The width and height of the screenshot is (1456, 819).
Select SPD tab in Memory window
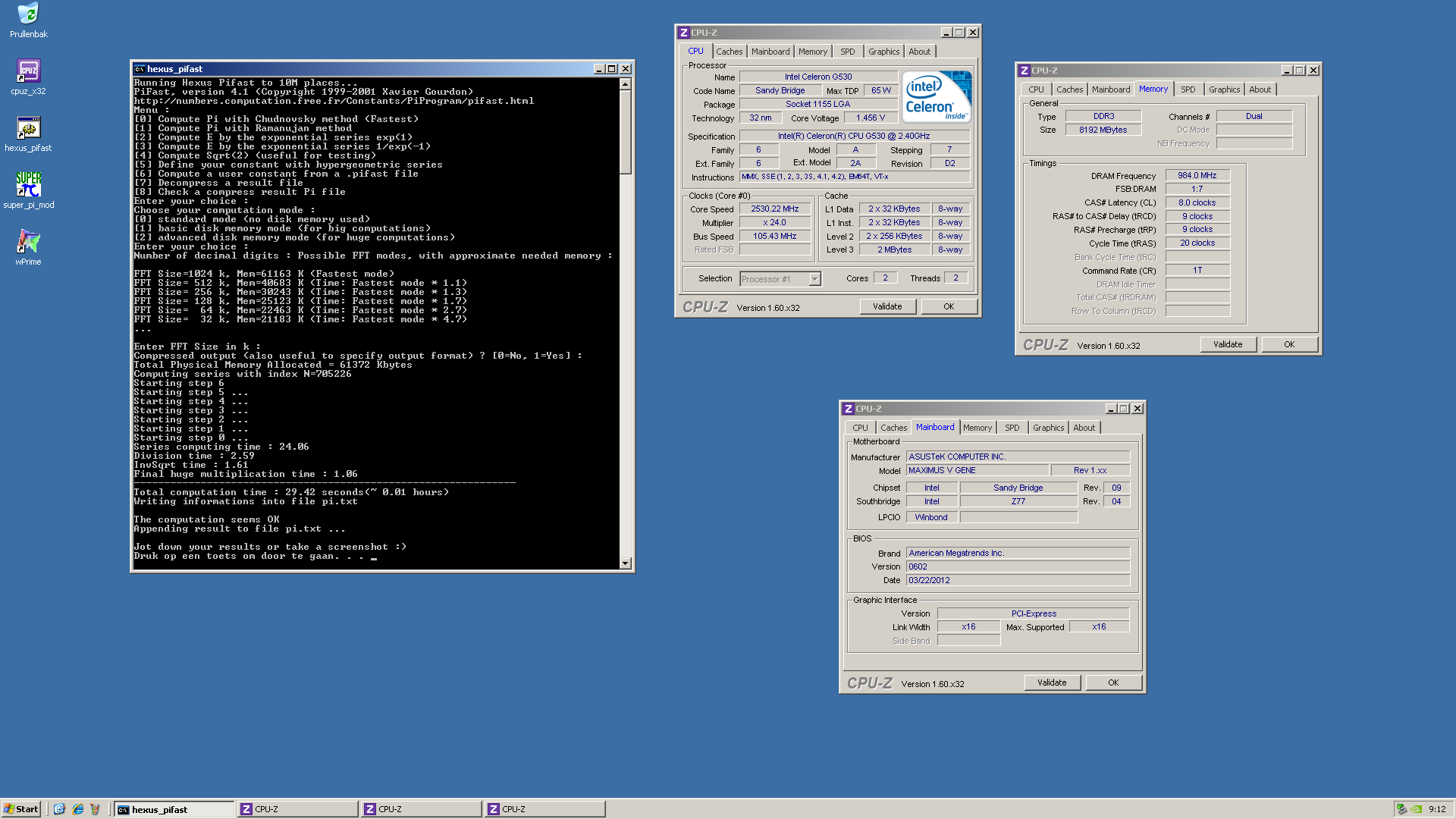pyautogui.click(x=1188, y=89)
